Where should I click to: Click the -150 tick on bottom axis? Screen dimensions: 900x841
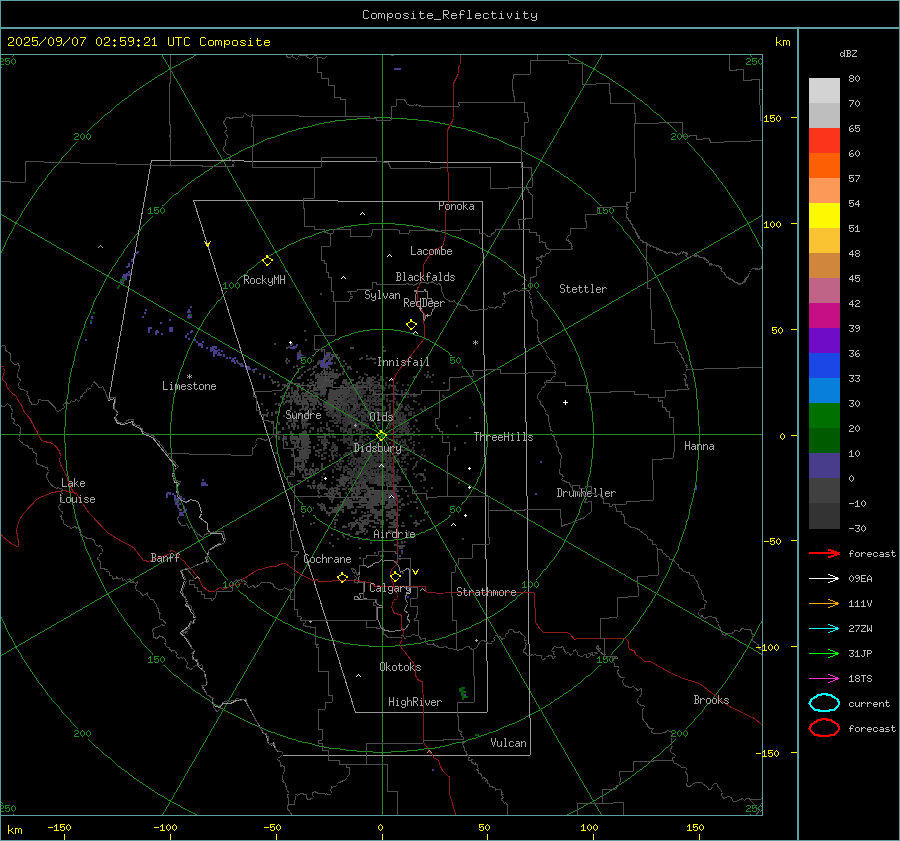[59, 827]
